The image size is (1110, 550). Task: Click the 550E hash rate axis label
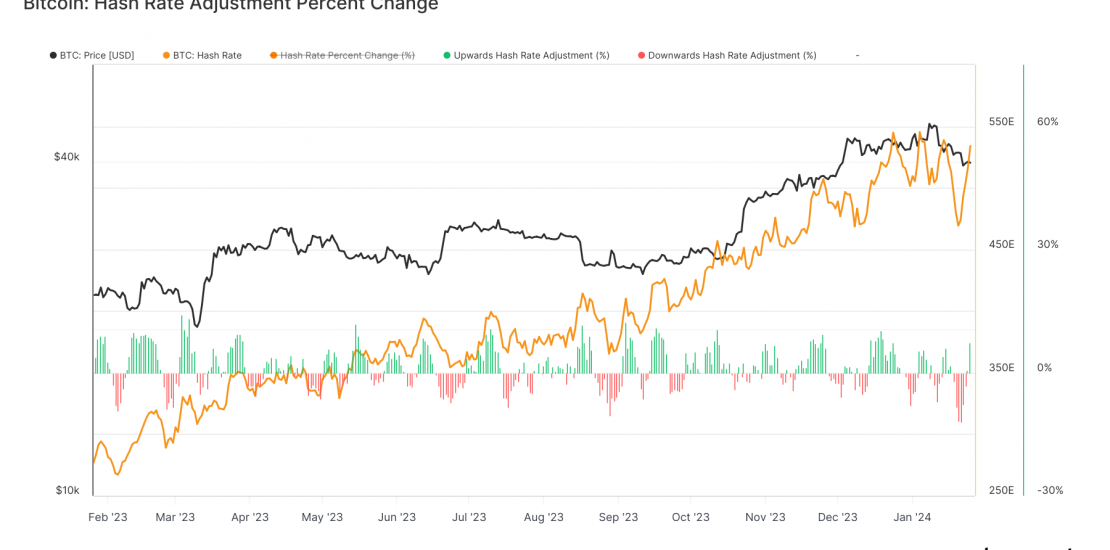[1001, 122]
